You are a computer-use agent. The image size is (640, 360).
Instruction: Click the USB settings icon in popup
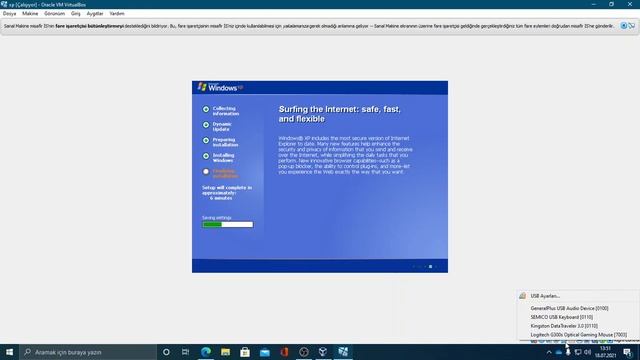point(522,296)
